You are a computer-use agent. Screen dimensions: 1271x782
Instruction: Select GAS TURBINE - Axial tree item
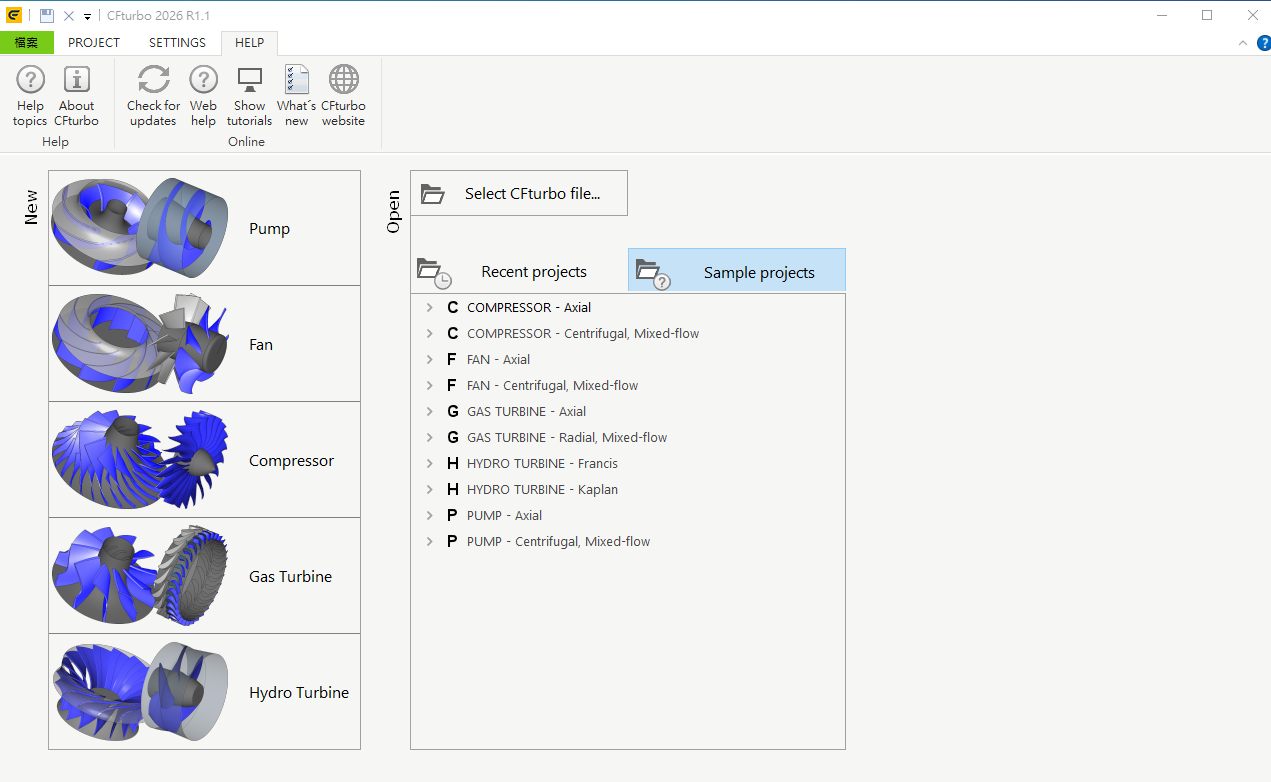[x=526, y=412]
